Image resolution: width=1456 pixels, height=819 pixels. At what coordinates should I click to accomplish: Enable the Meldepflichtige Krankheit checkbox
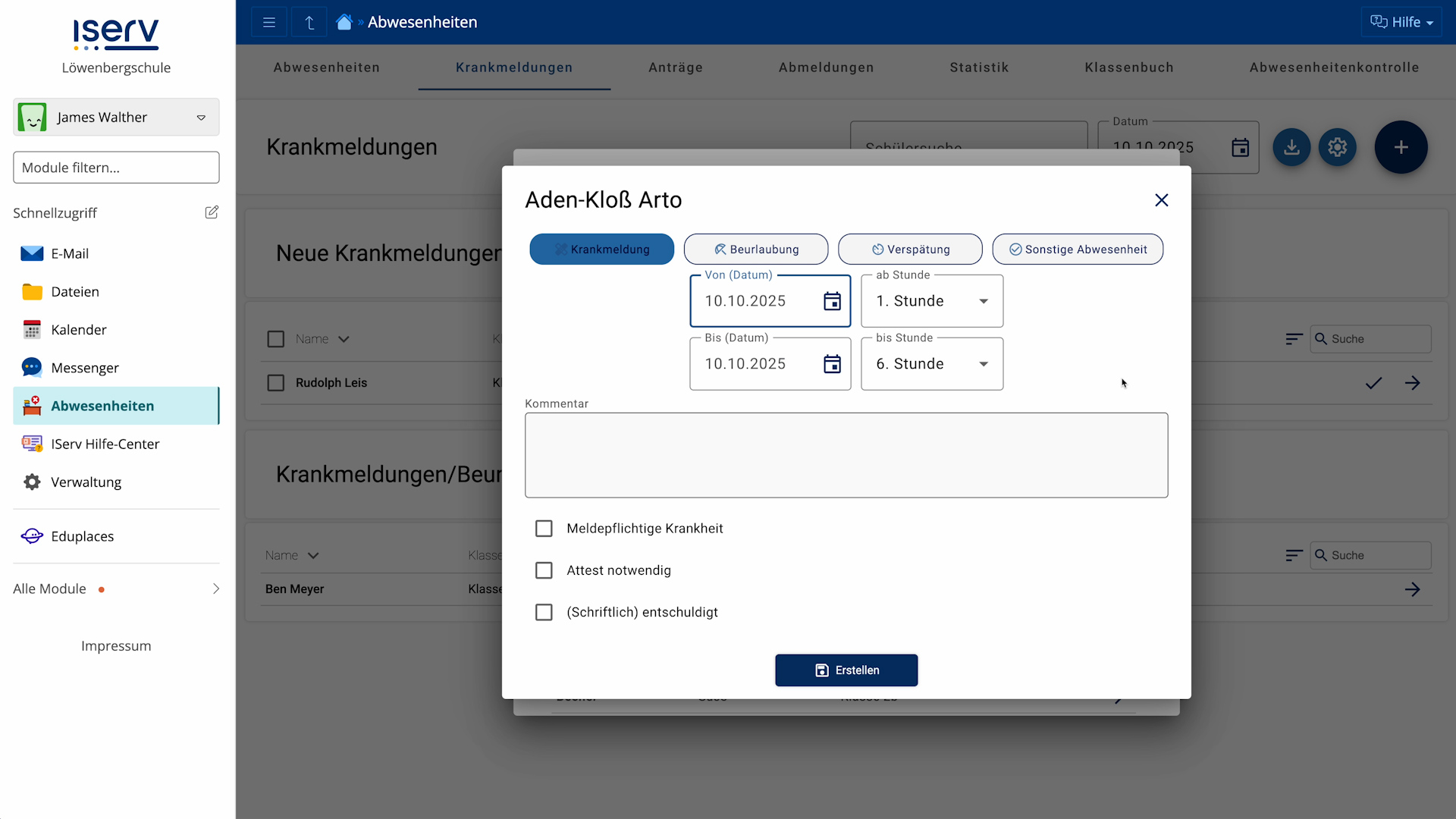(544, 528)
